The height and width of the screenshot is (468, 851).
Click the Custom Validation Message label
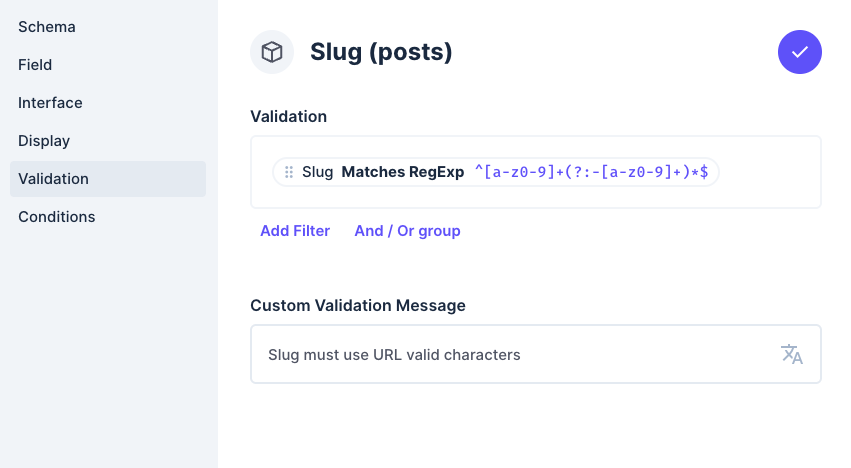(357, 305)
